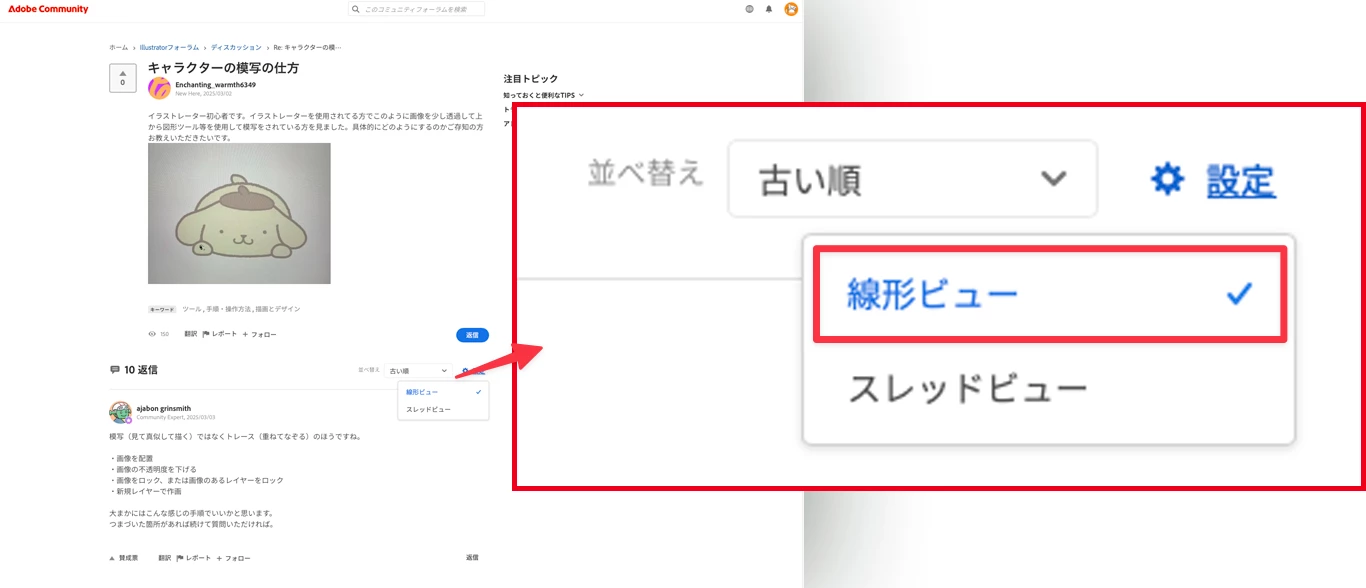The image size is (1366, 588).
Task: Click the large gear icon in the callout
Action: click(1167, 180)
